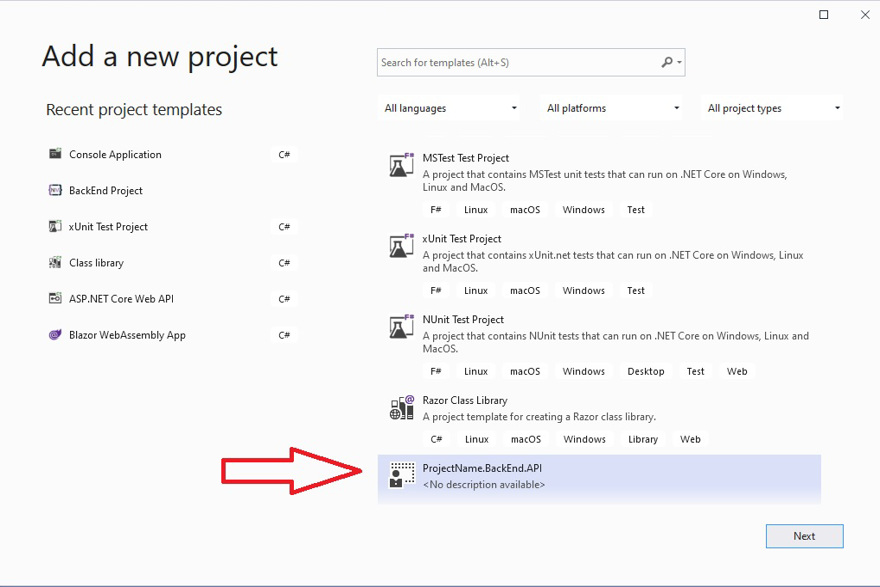Click the Test tag under MSTest Test Project
880x587 pixels.
[x=636, y=209]
